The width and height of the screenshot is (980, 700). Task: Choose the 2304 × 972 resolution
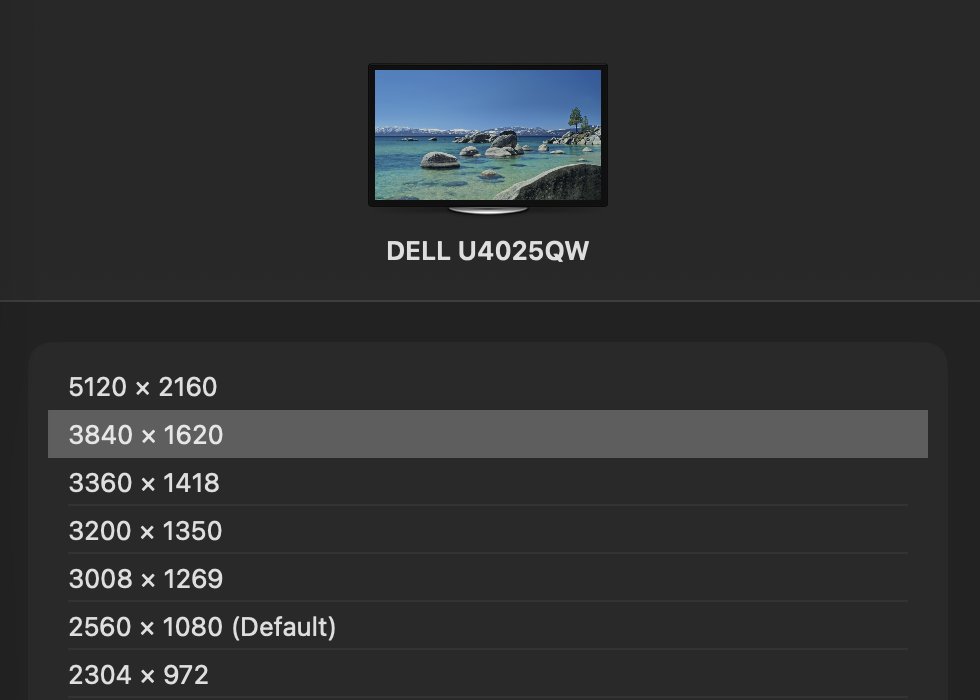[138, 675]
